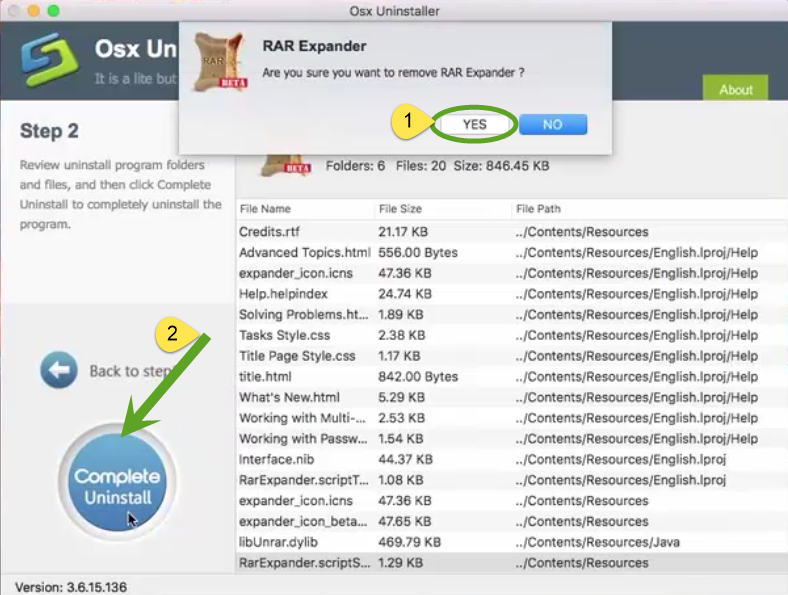
Task: Click the Version: 3.6.15.136 status text
Action: 71,587
